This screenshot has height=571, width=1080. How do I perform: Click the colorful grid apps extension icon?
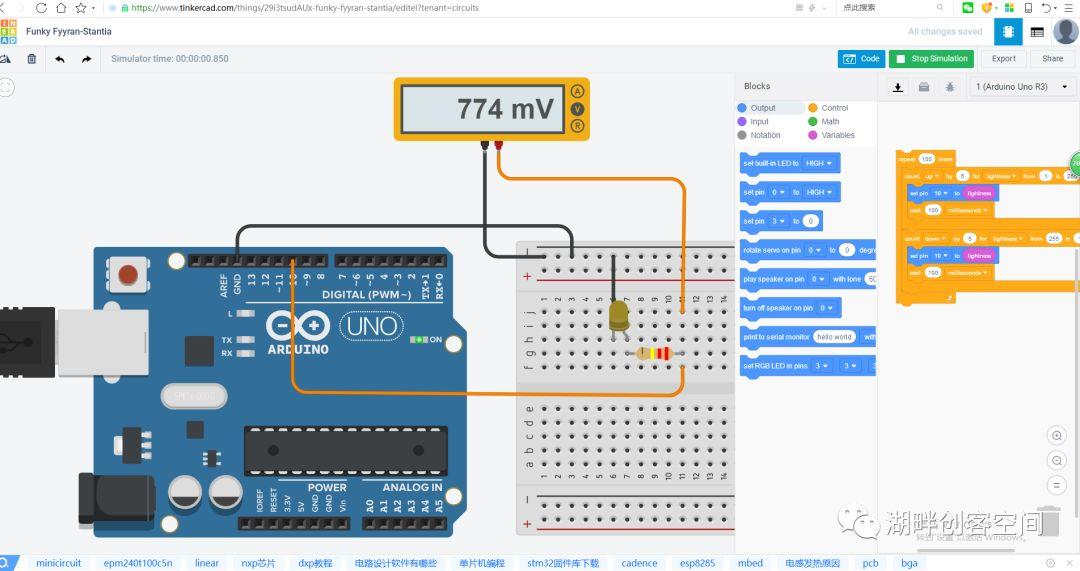(x=1009, y=8)
